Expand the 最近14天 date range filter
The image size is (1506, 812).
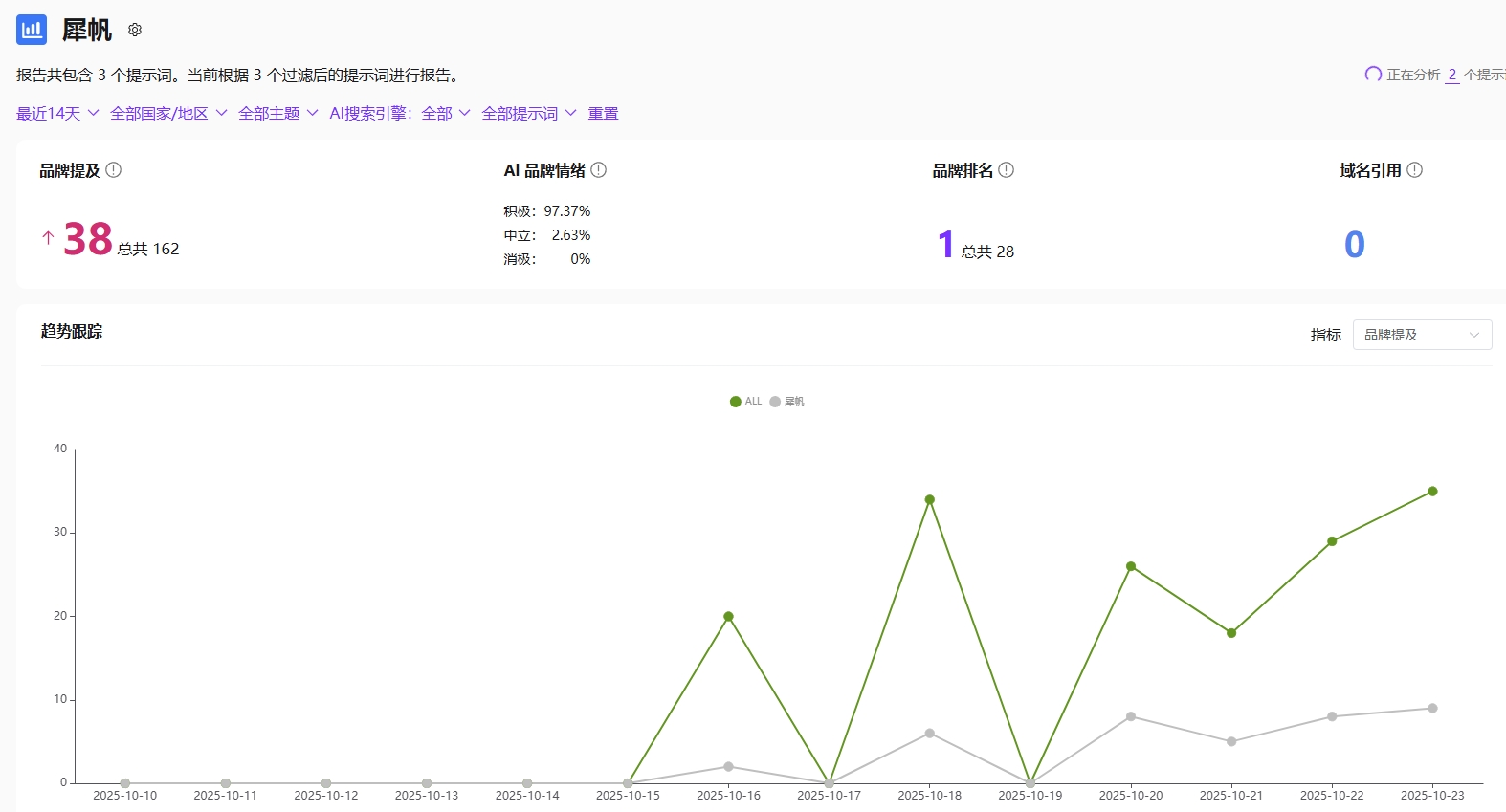coord(57,114)
